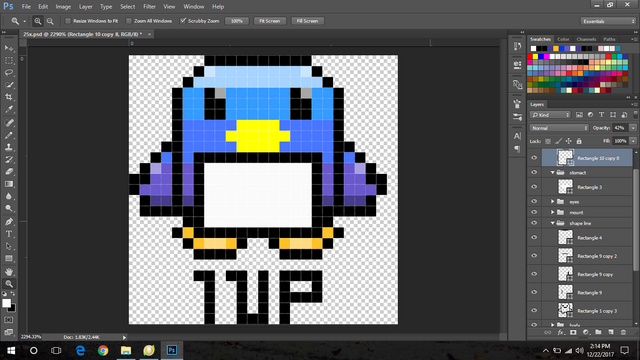Enable Resize Windows to Fit checkbox
Image resolution: width=640 pixels, height=360 pixels.
click(68, 21)
